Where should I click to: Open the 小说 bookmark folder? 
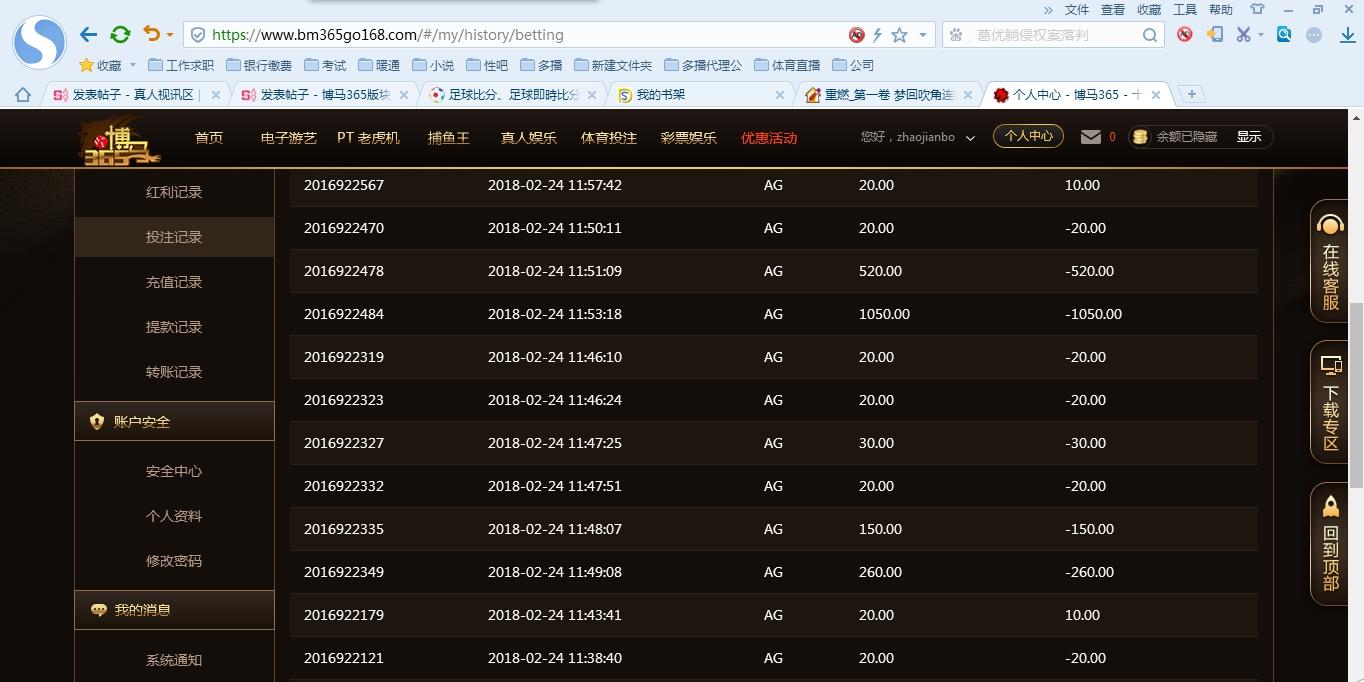click(433, 65)
